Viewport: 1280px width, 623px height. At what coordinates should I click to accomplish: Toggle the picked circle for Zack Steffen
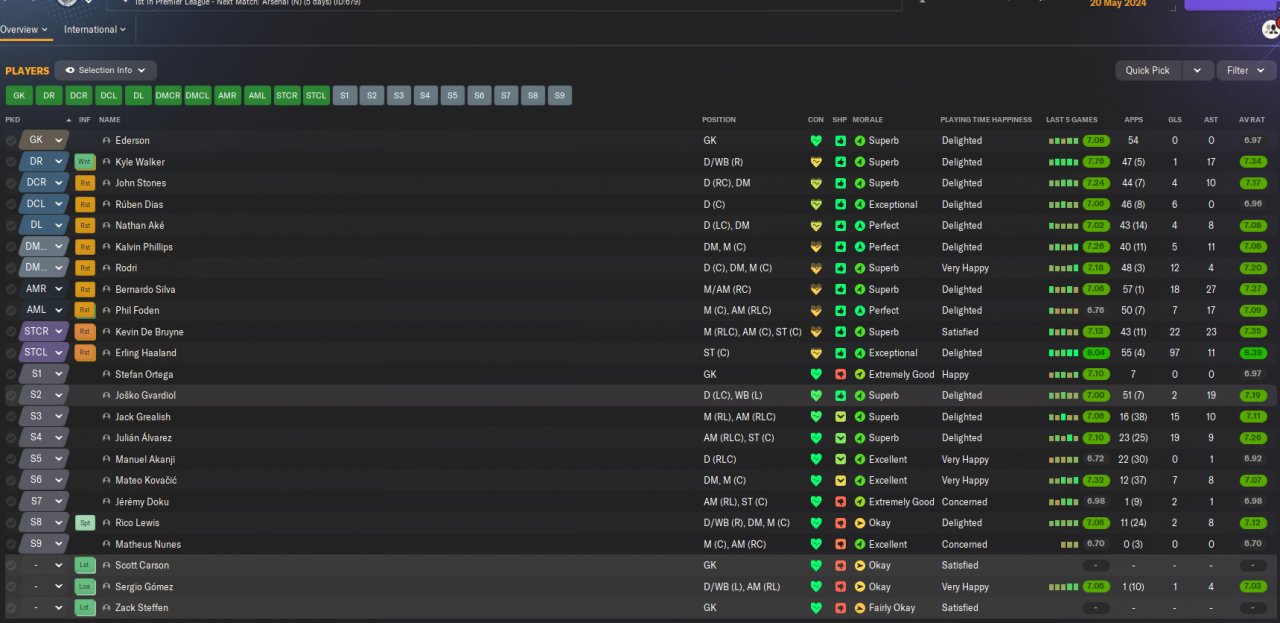11,608
